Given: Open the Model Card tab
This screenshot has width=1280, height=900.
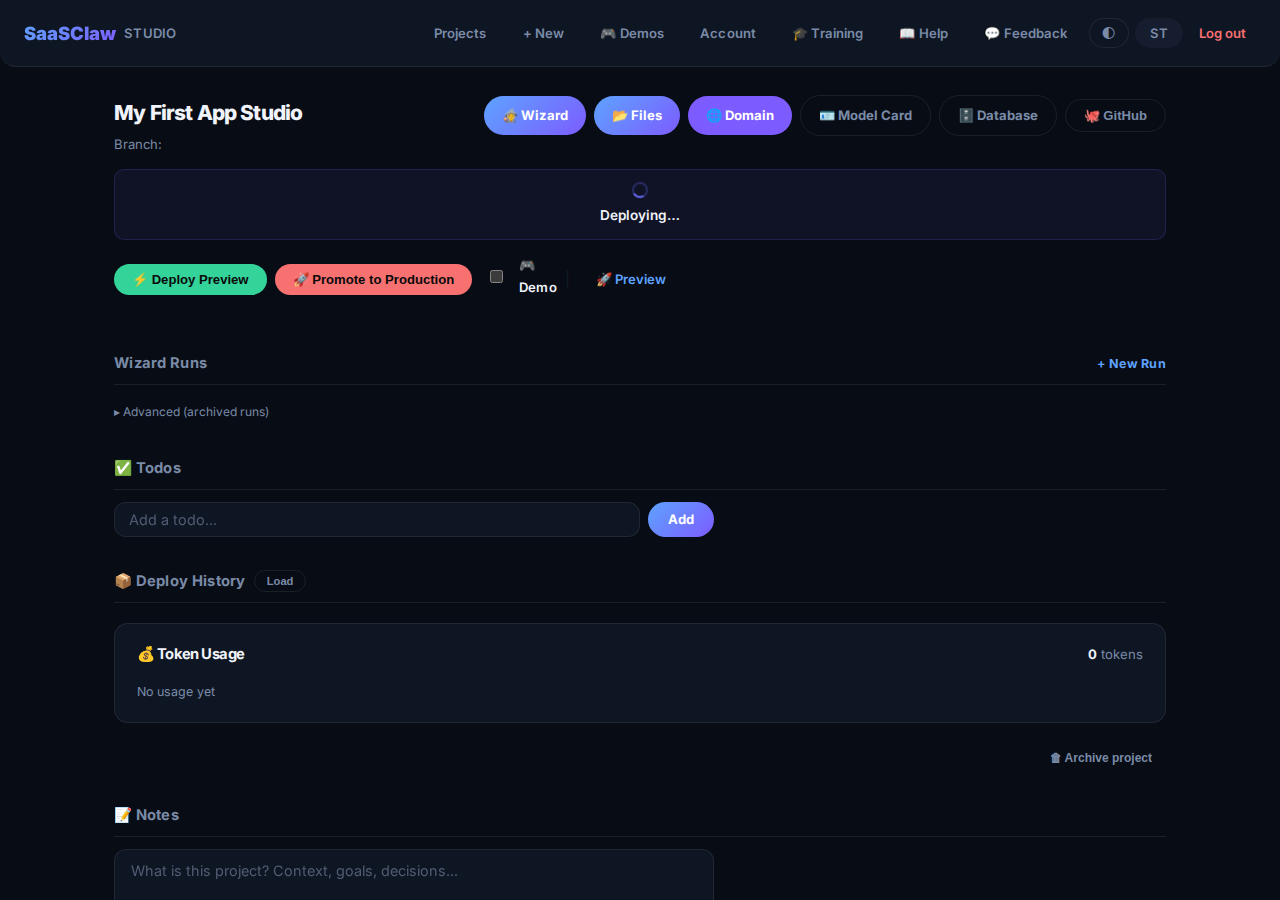Looking at the screenshot, I should (x=865, y=115).
